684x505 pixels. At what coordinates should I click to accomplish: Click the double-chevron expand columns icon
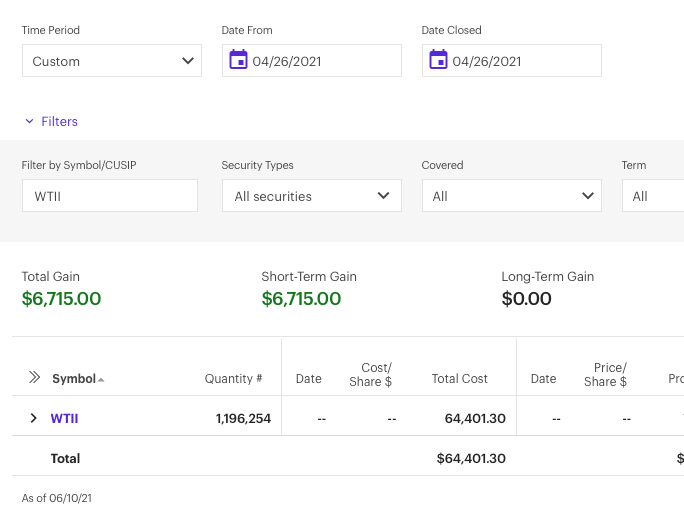pos(34,378)
